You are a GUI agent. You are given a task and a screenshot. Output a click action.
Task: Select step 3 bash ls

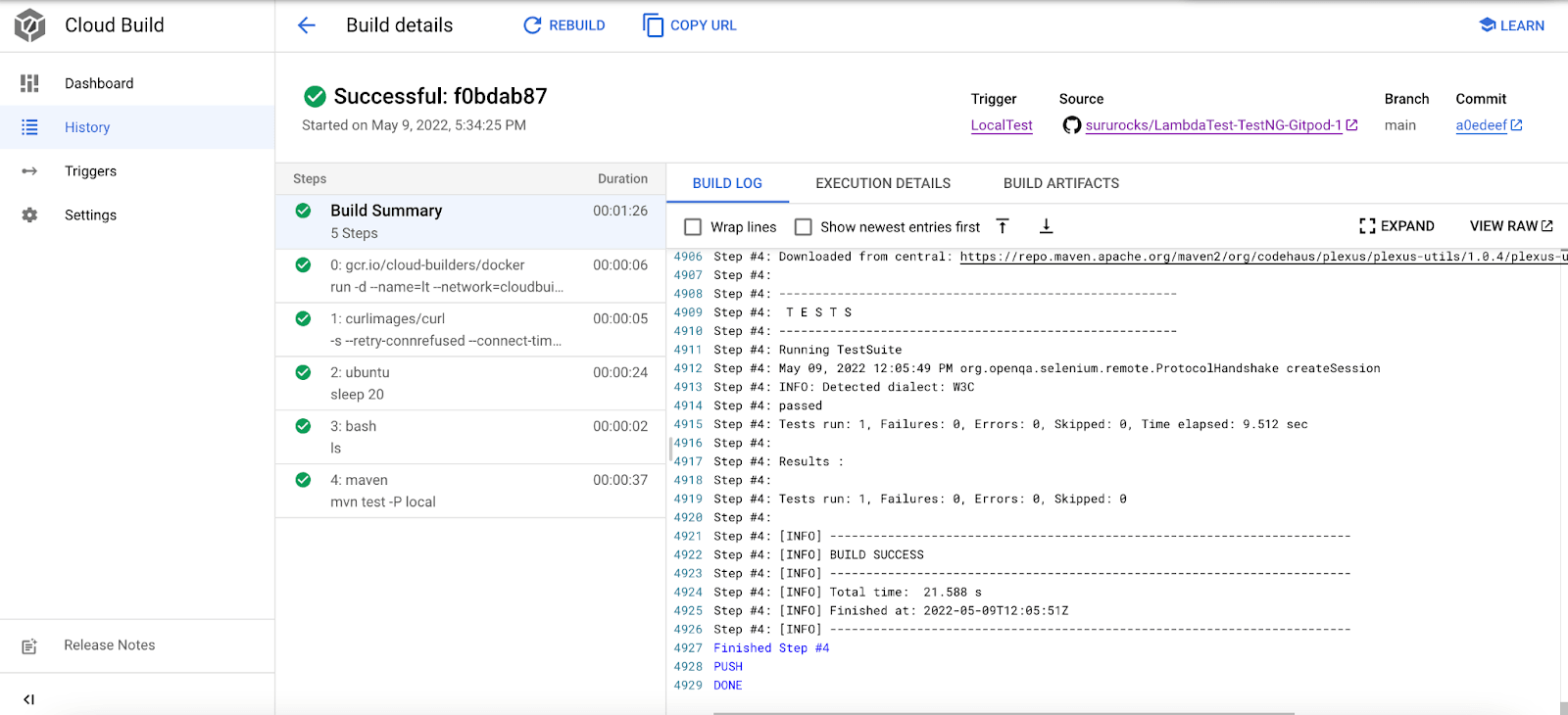470,437
